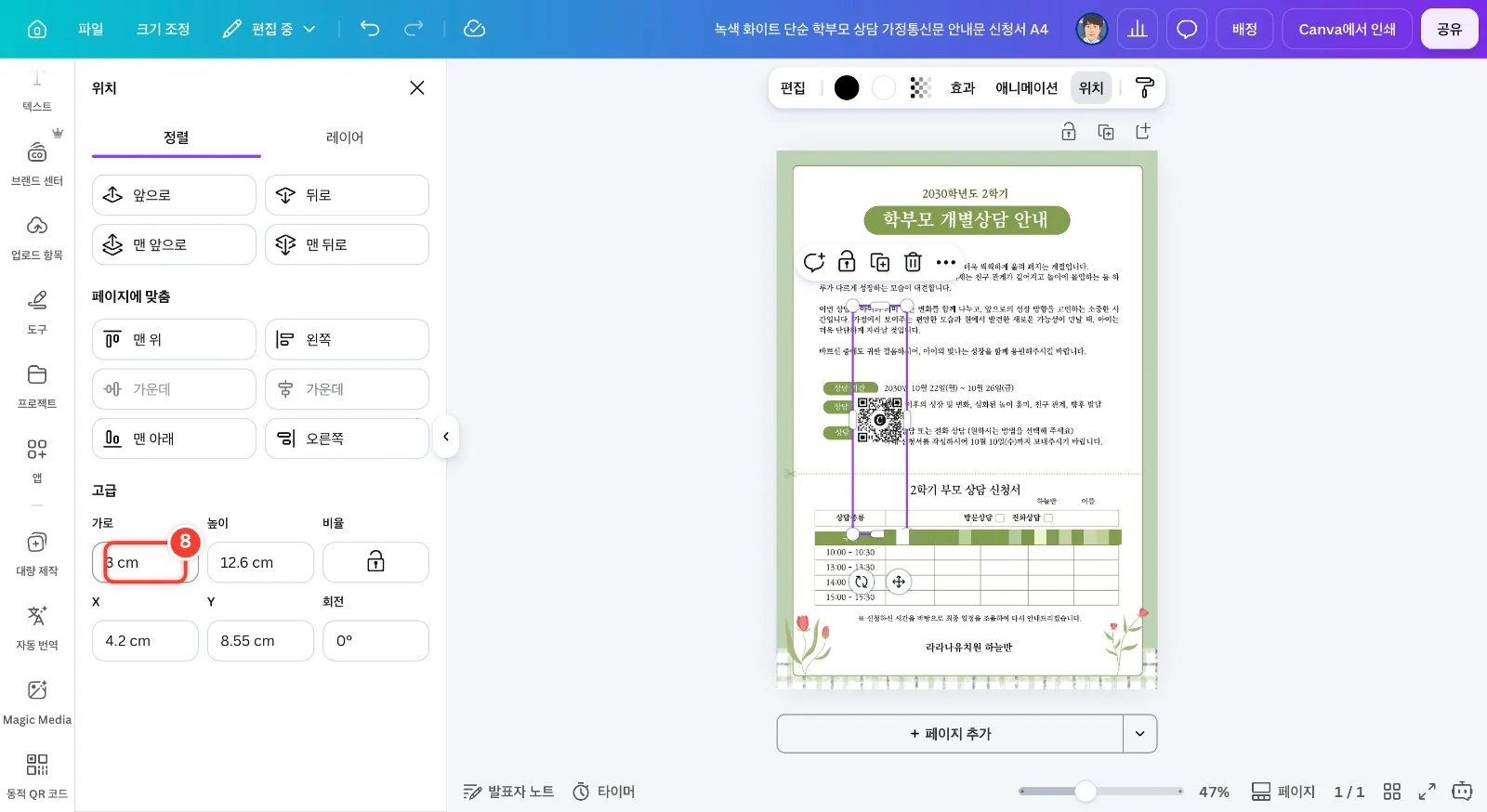The image size is (1487, 812).
Task: Open 동적 QR 코드 sidebar app
Action: point(37,776)
